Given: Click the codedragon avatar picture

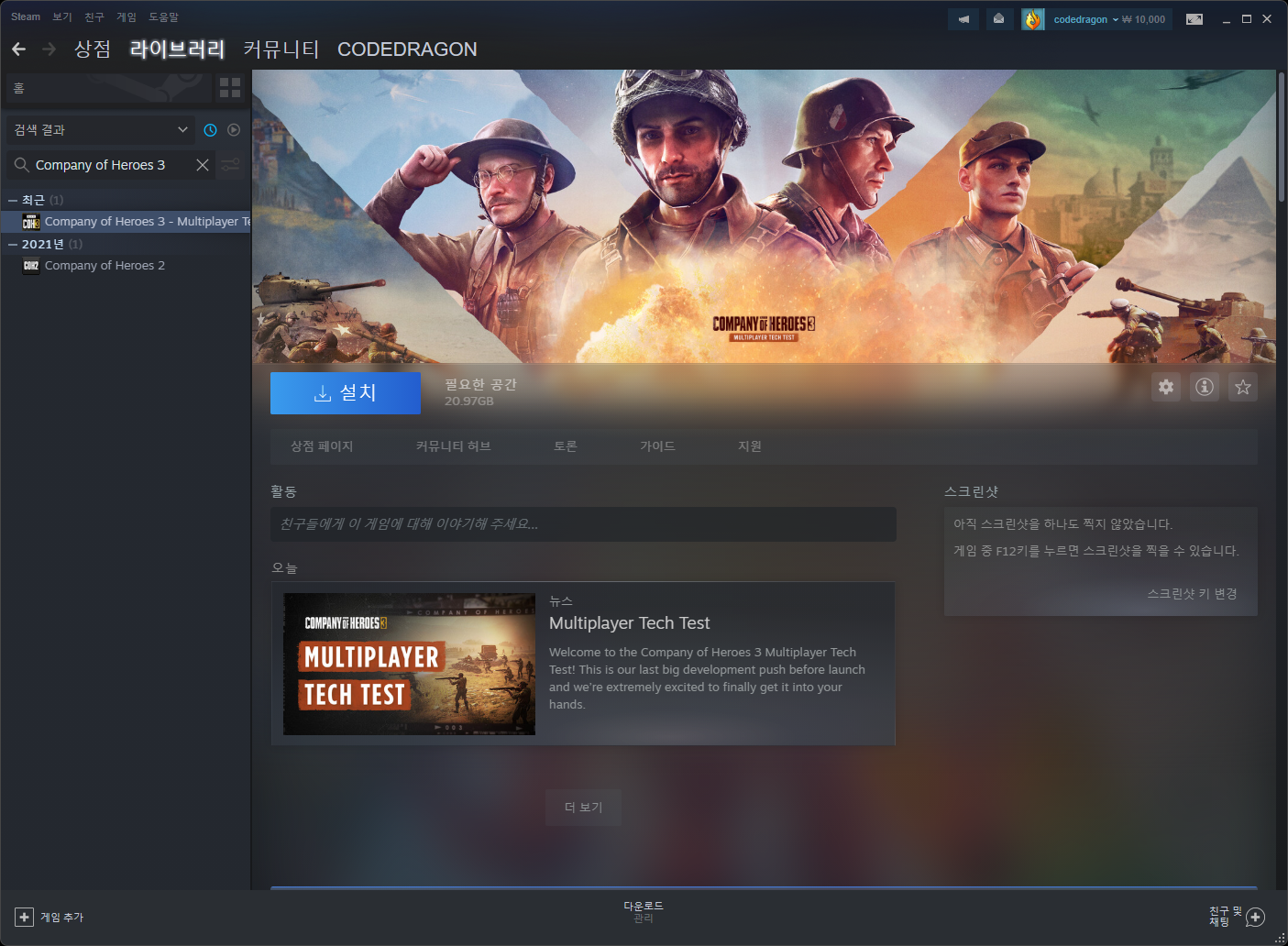Looking at the screenshot, I should [1033, 19].
